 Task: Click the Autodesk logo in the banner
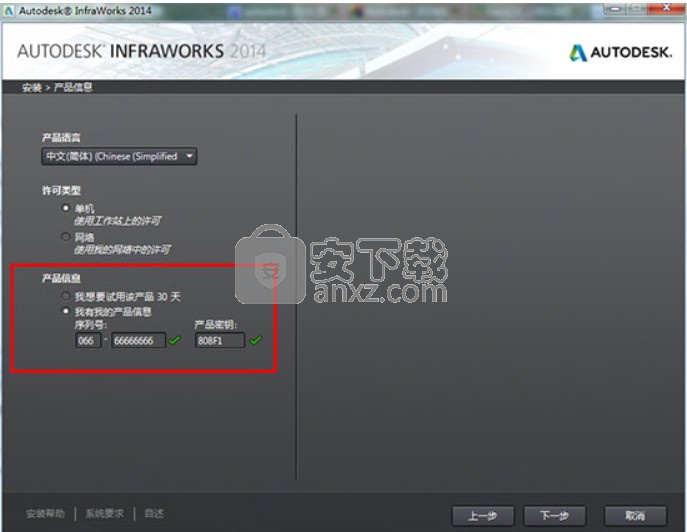pos(620,53)
